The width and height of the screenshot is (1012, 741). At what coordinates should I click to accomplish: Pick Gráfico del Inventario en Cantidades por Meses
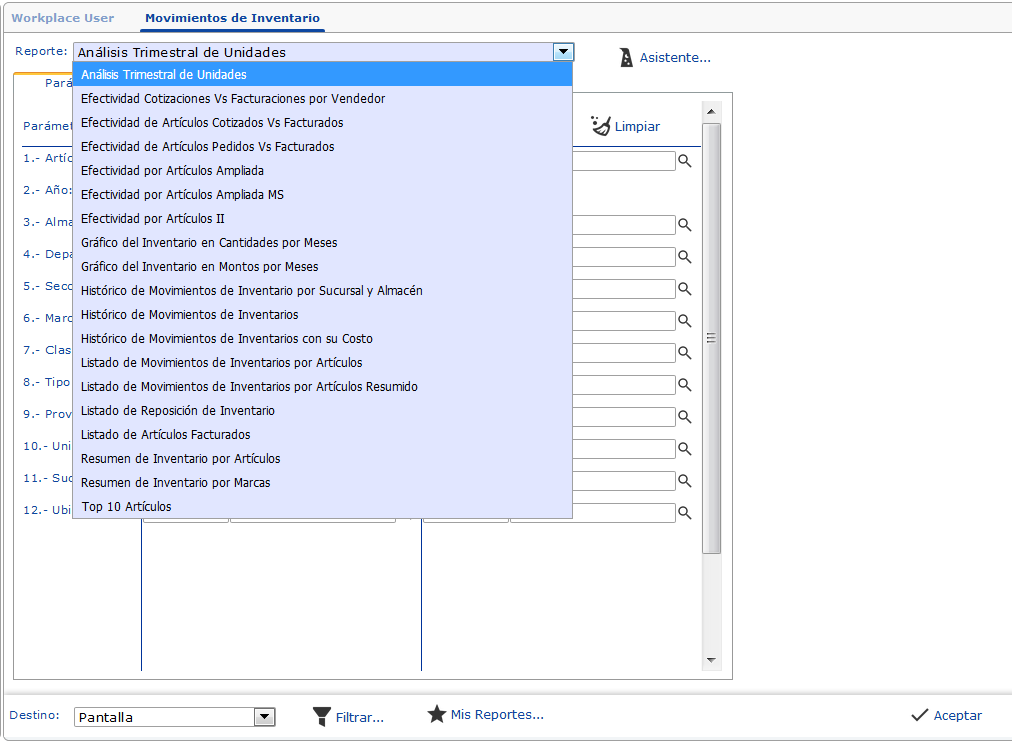[x=323, y=243]
